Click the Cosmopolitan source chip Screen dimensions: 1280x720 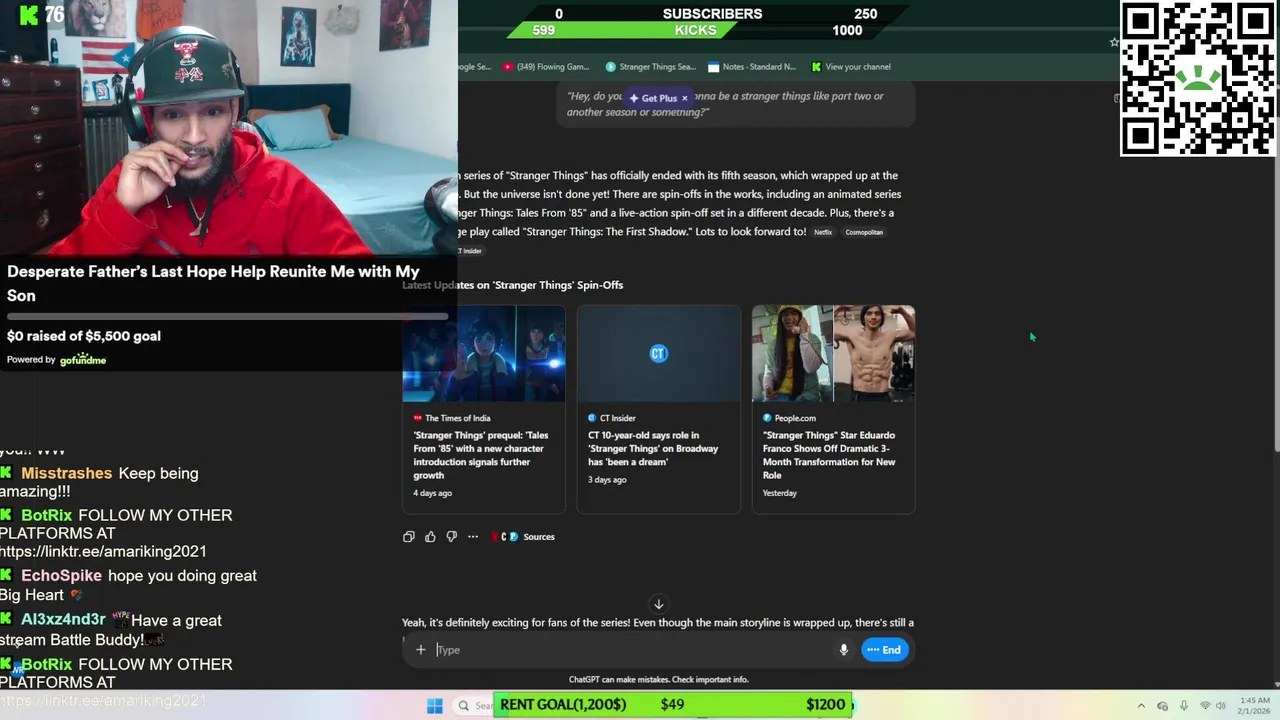coord(864,232)
